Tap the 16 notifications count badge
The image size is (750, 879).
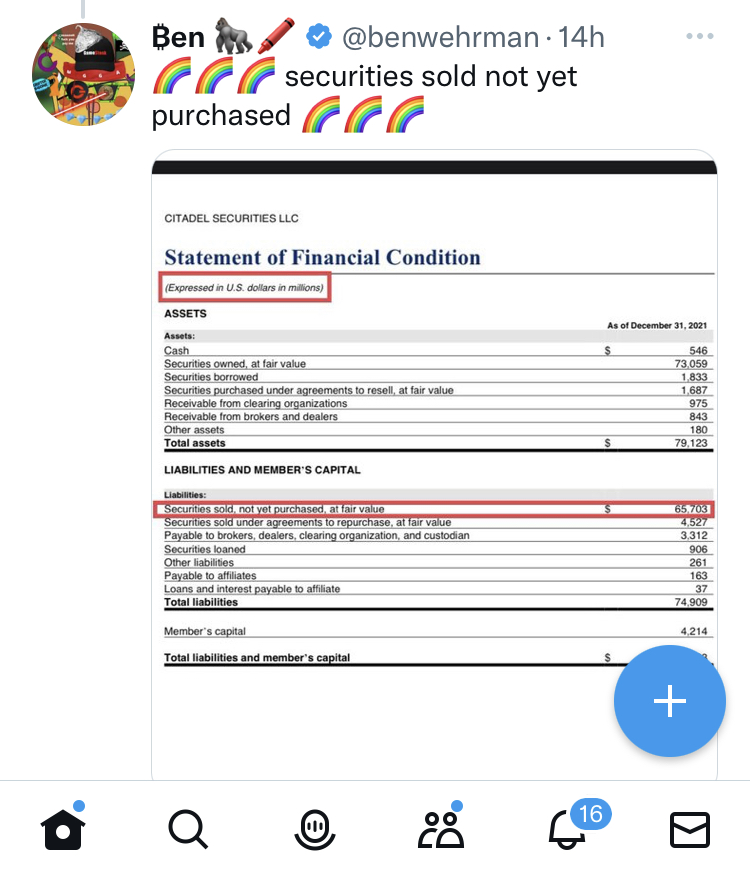[590, 814]
